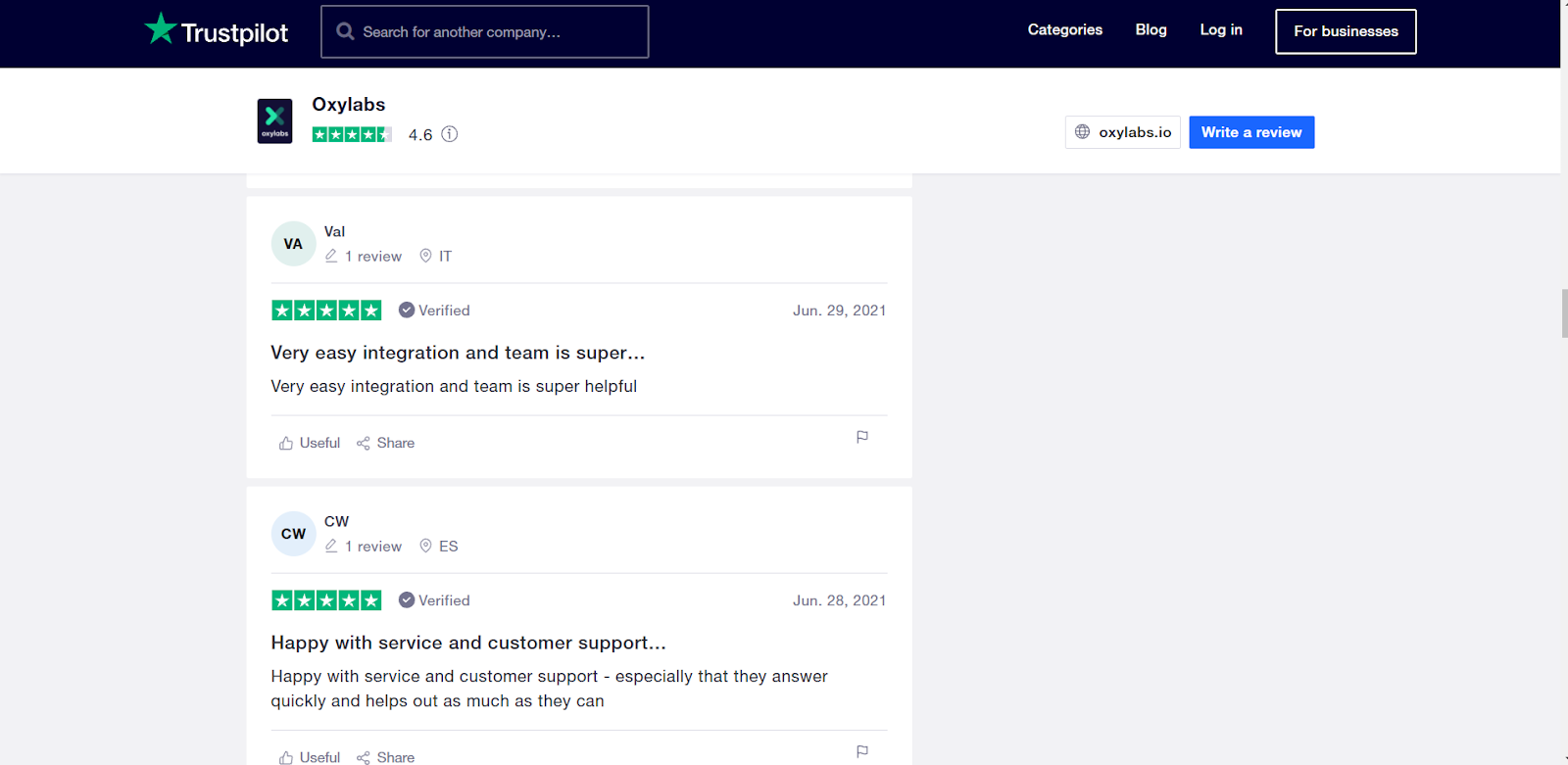The width and height of the screenshot is (1568, 765).
Task: Click the Jun. 28, 2021 review date
Action: coord(839,600)
